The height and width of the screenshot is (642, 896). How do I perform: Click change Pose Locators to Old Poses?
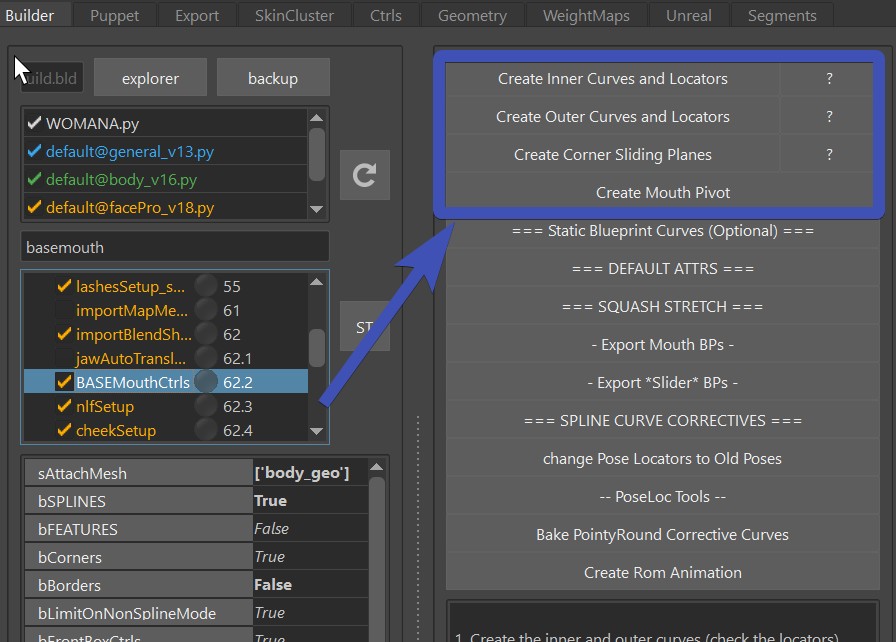point(662,459)
